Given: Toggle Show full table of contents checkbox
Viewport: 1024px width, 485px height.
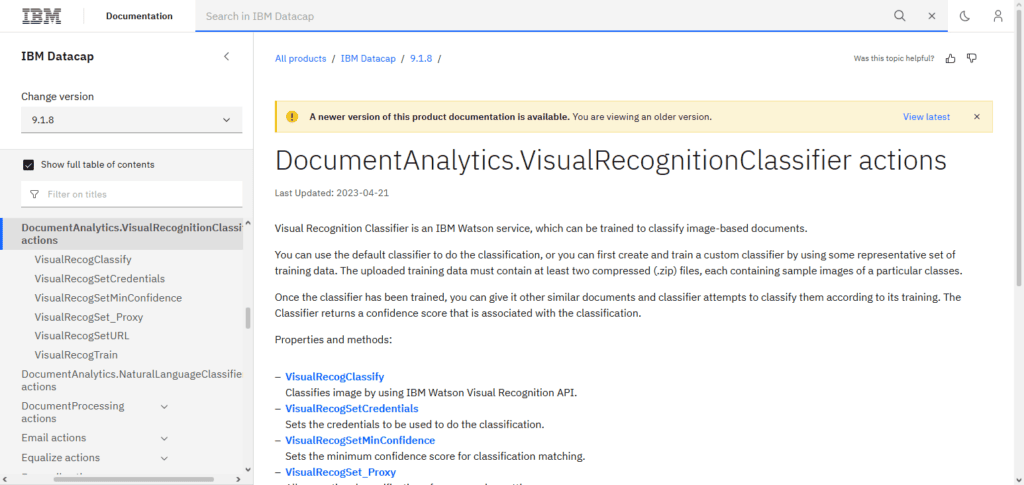Looking at the screenshot, I should [x=28, y=165].
